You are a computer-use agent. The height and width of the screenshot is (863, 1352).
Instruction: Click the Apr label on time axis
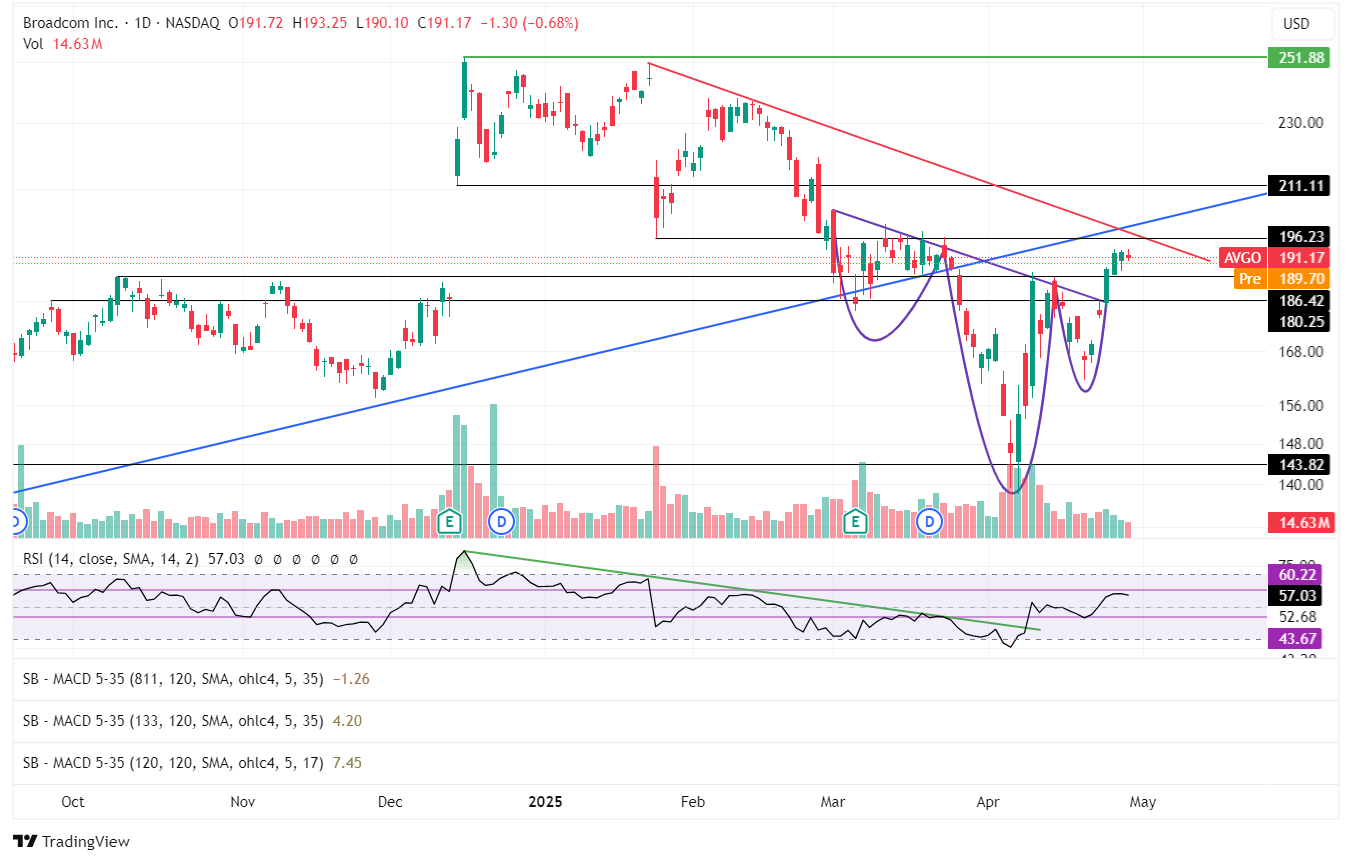(x=988, y=802)
